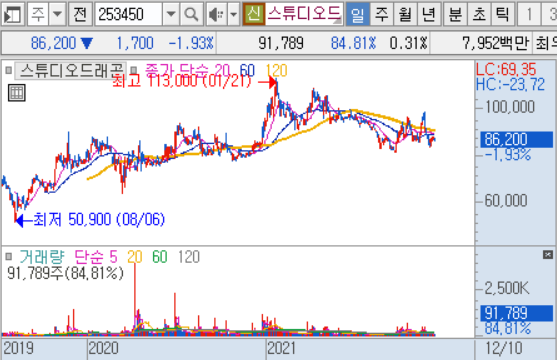
Task: Click 91,789주(84.81%) volume readout
Action: point(65,273)
